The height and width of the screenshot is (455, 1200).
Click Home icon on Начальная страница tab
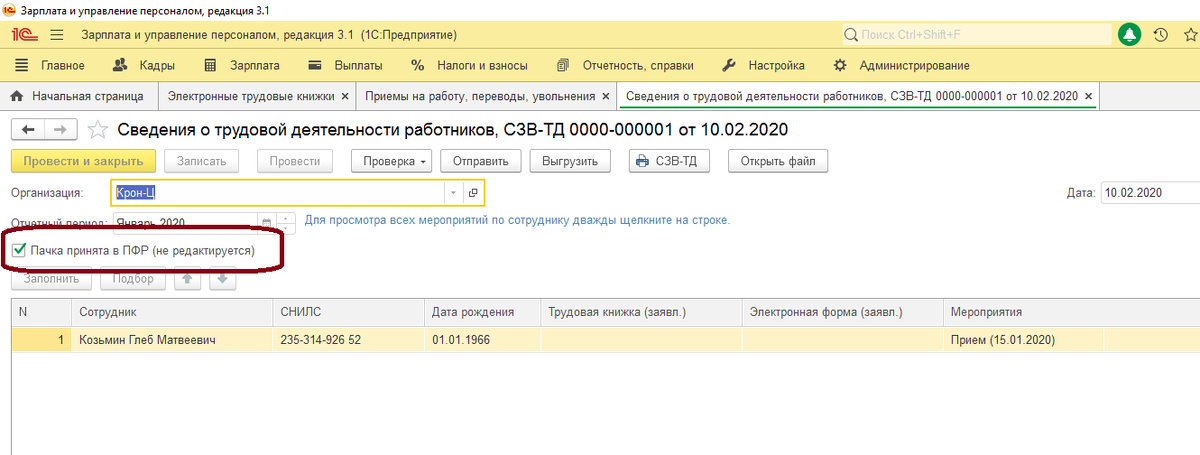pos(17,97)
